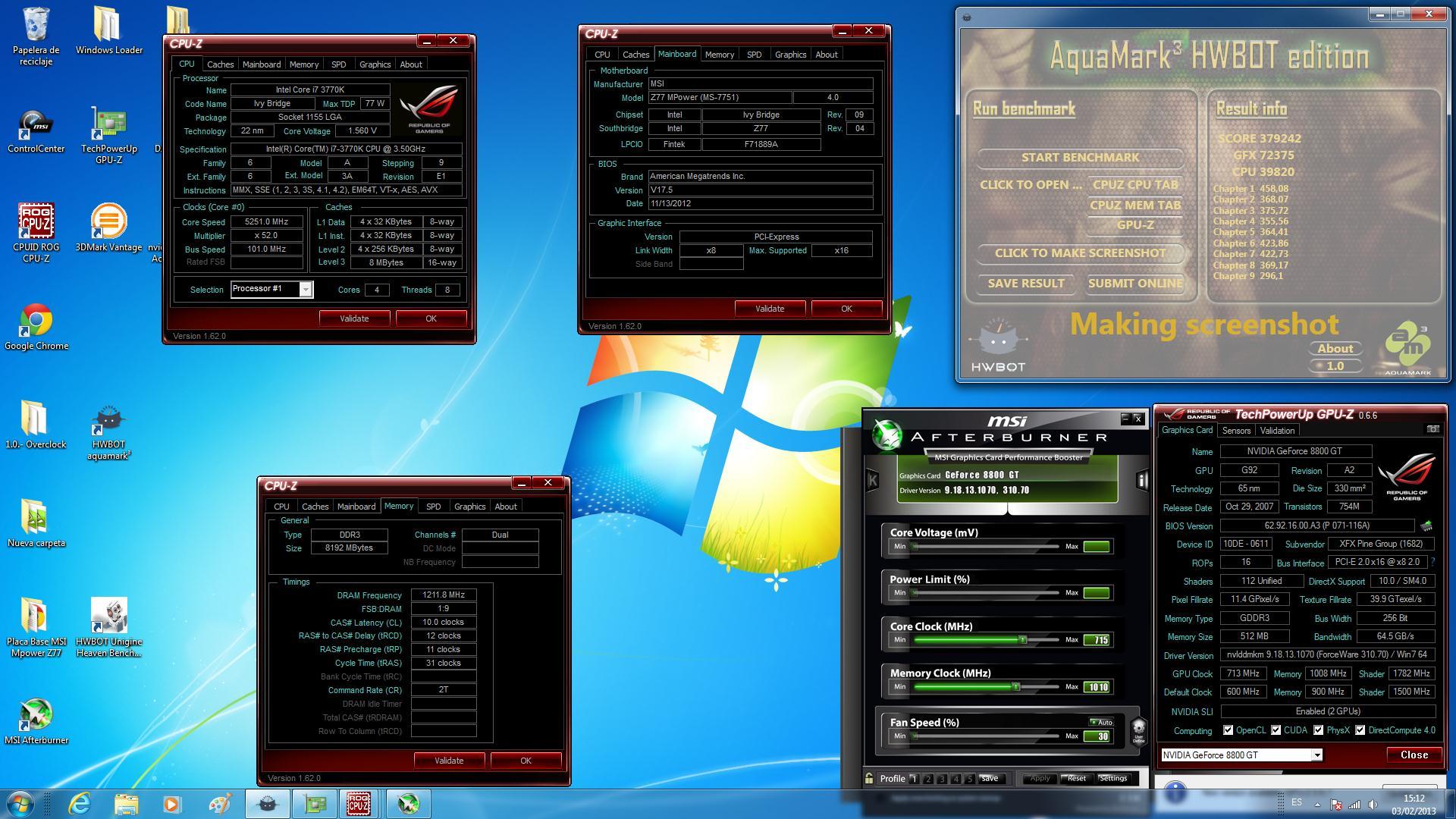Click Afterburner fan User Define button
Screen dimensions: 1456x819
1138,730
